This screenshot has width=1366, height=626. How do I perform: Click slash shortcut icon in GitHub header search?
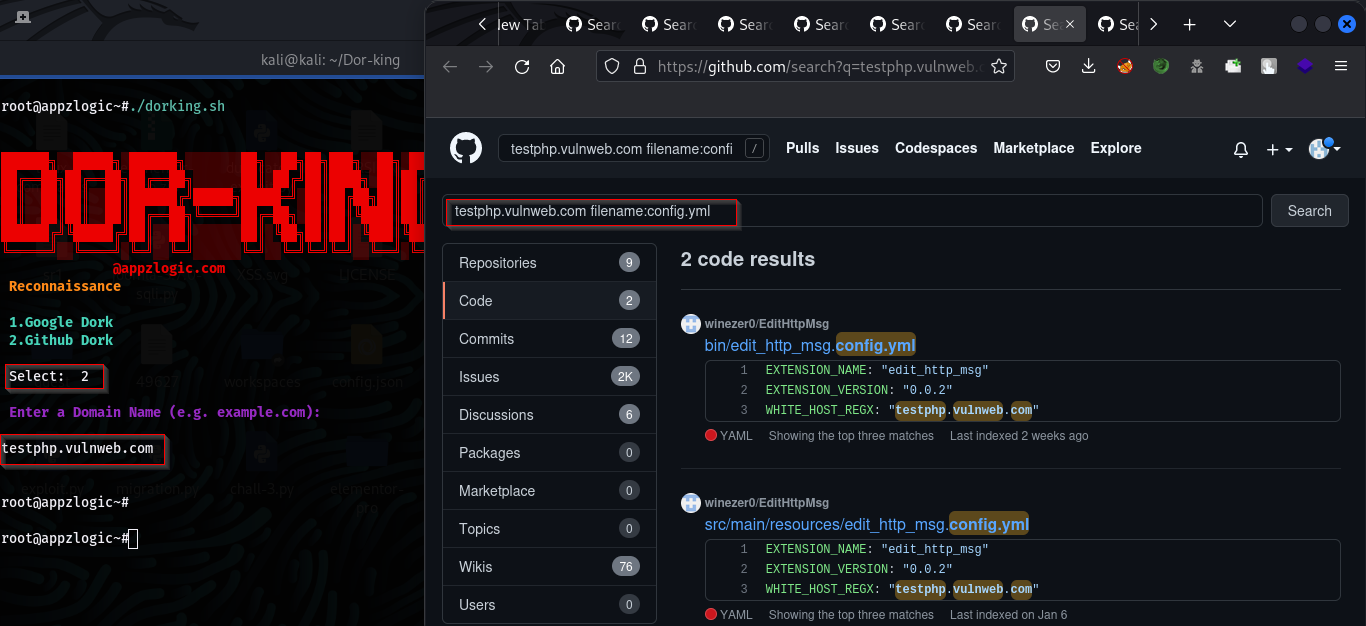755,149
